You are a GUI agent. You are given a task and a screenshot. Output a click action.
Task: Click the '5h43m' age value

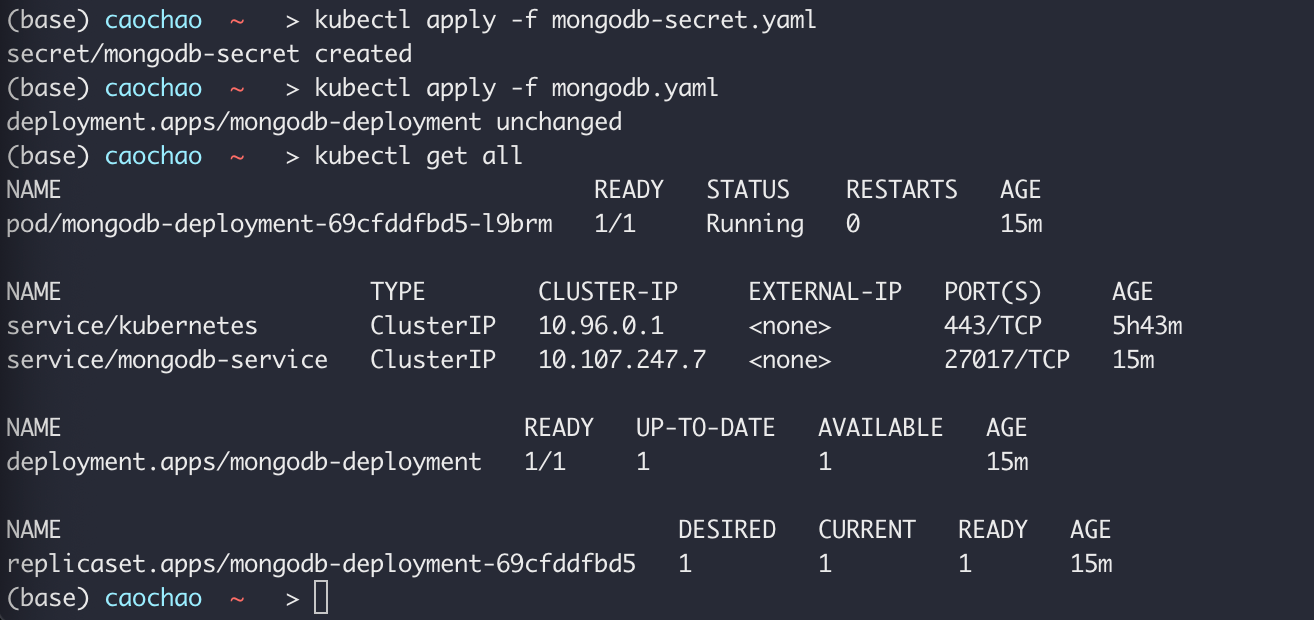(x=1147, y=326)
